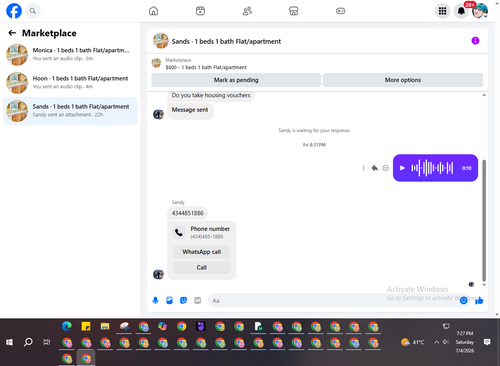
Task: Expand More options for the listing
Action: click(x=403, y=80)
